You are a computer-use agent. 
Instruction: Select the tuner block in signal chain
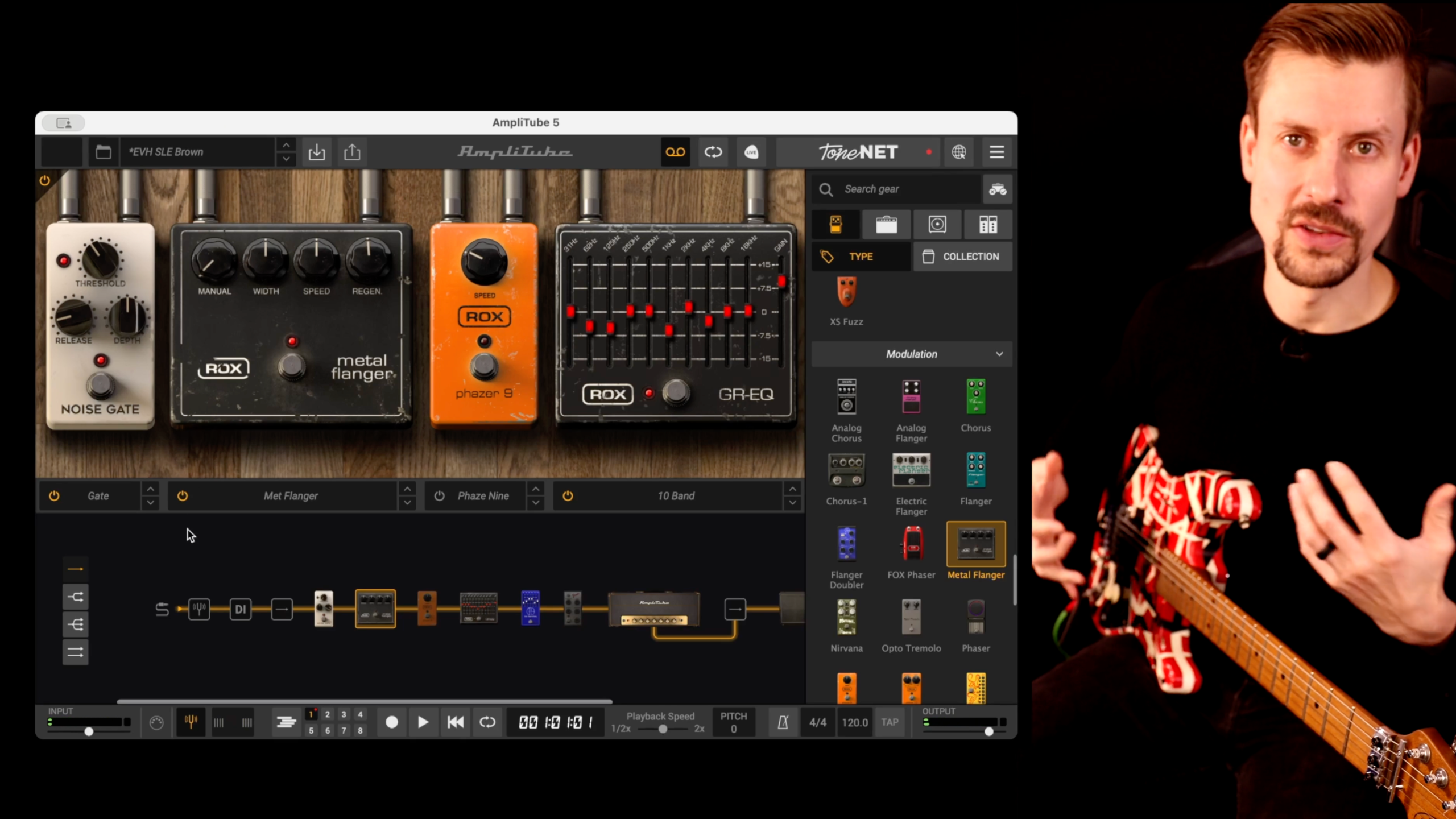199,609
